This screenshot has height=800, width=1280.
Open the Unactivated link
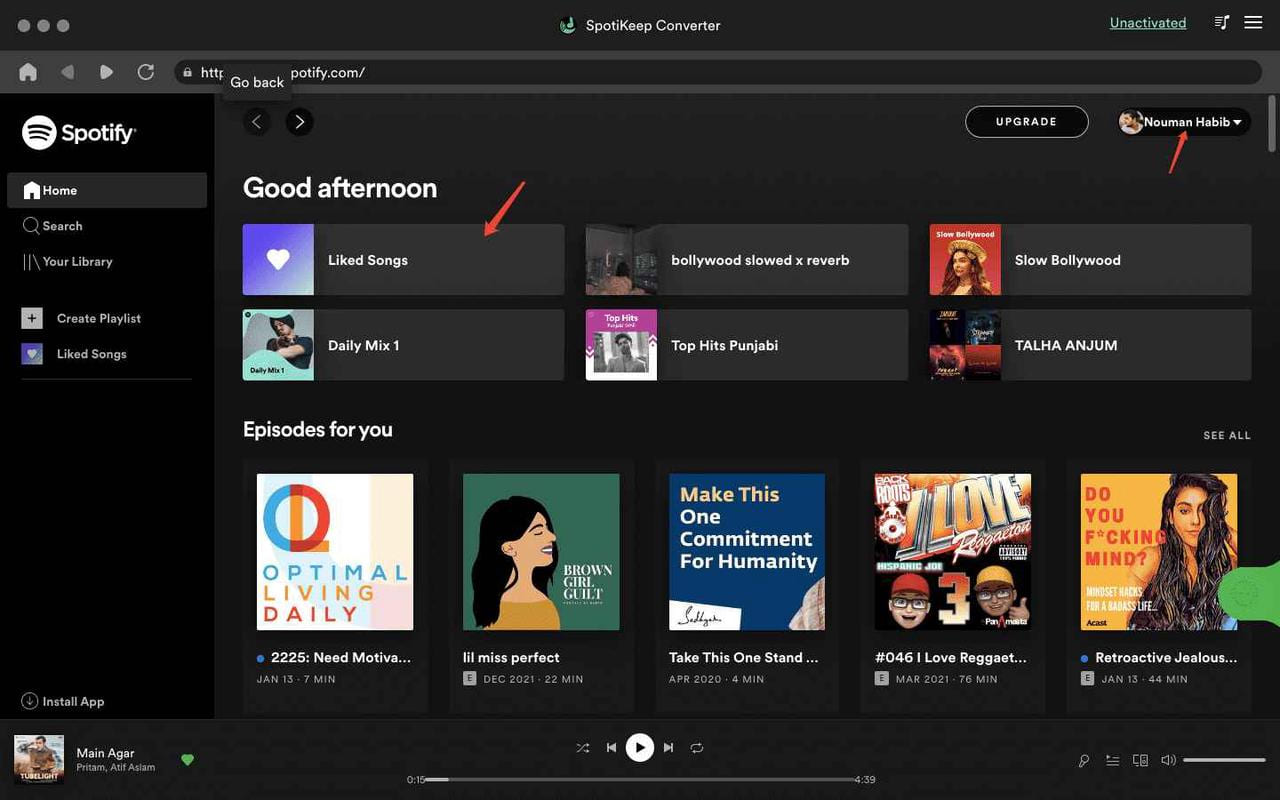[x=1147, y=22]
